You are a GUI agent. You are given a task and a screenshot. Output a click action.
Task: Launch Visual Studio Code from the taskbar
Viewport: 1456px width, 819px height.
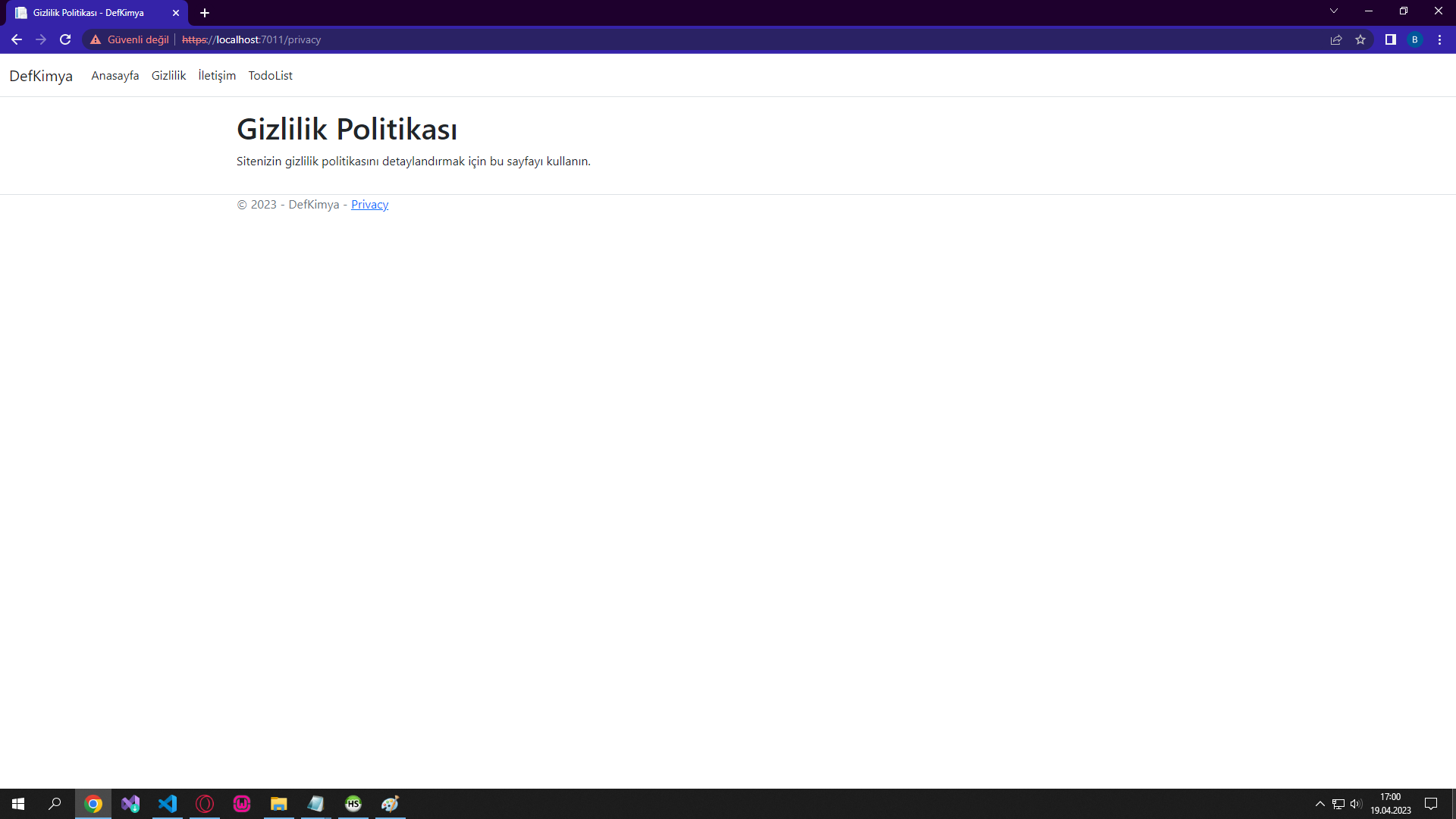[x=168, y=804]
